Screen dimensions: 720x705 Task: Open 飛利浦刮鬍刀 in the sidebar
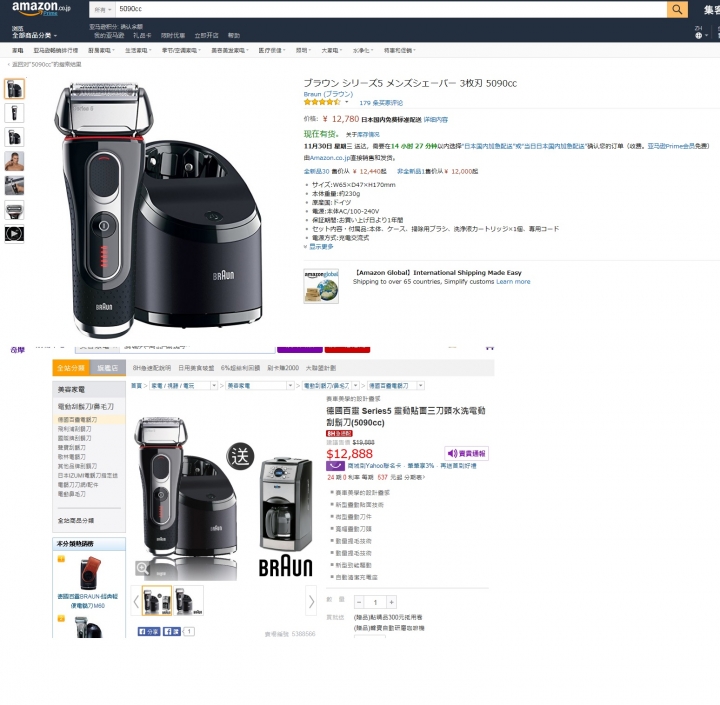(74, 429)
